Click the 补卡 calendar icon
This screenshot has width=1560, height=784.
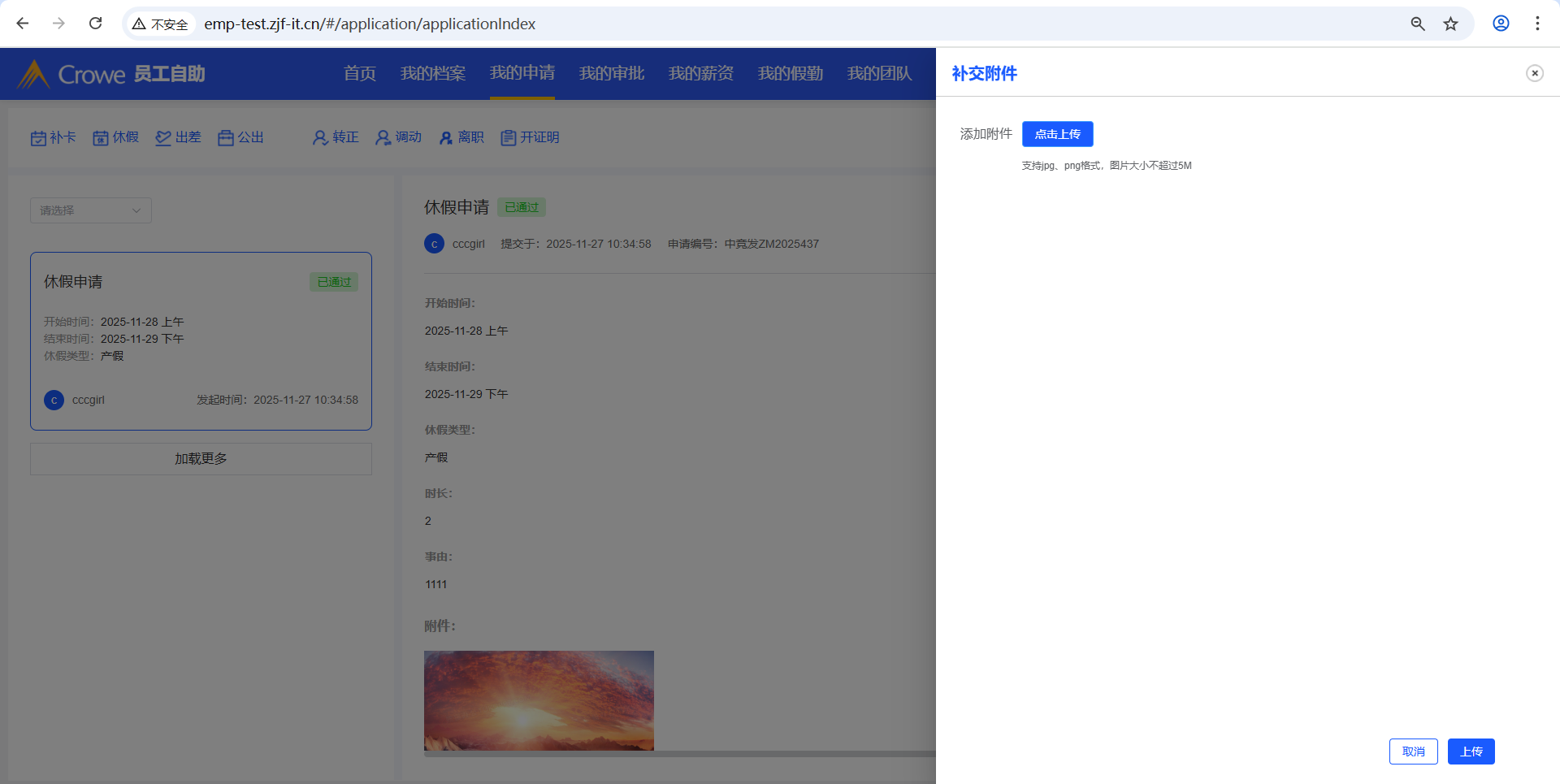(38, 138)
